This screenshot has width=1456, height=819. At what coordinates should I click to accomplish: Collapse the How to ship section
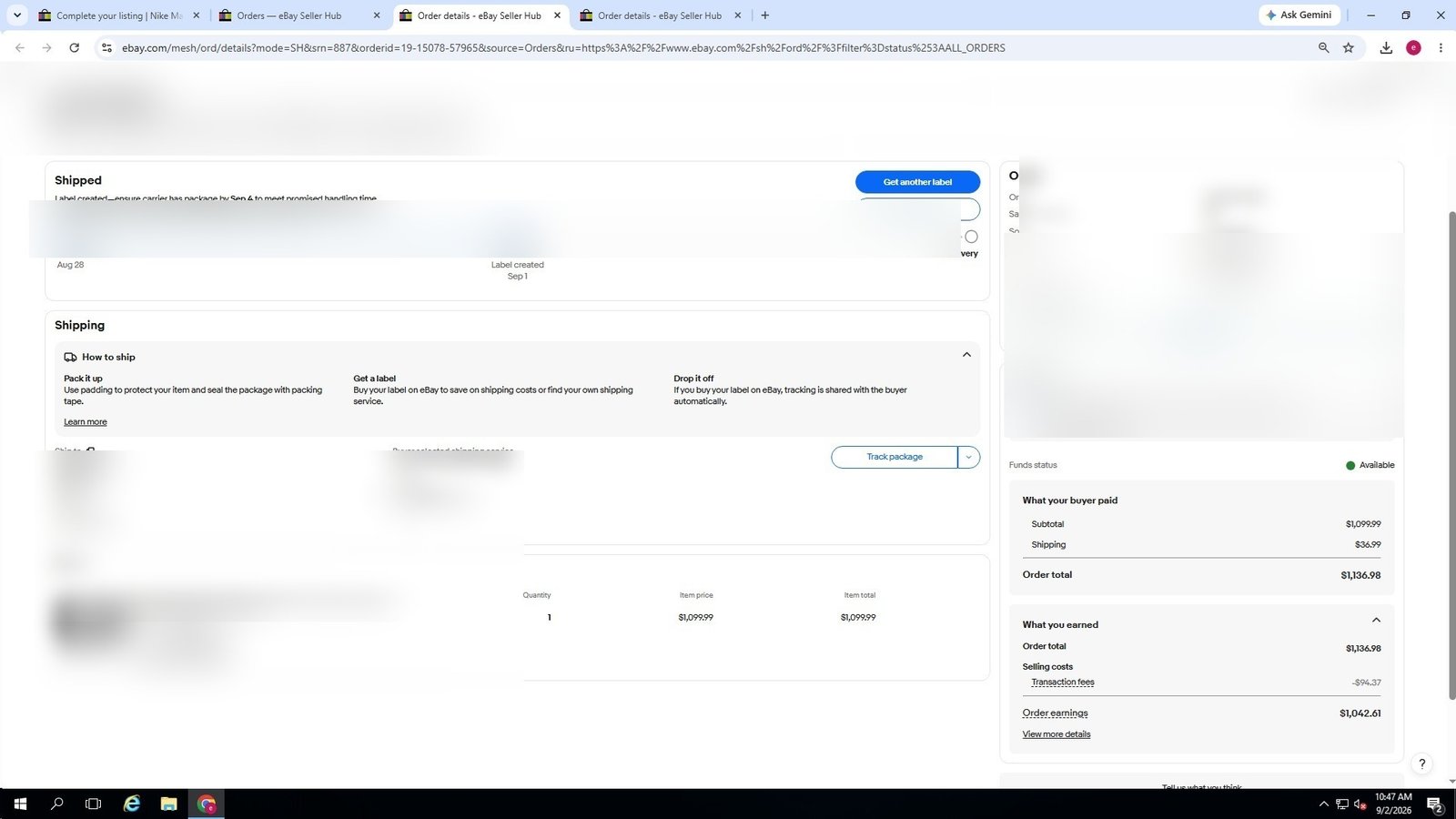tap(966, 355)
